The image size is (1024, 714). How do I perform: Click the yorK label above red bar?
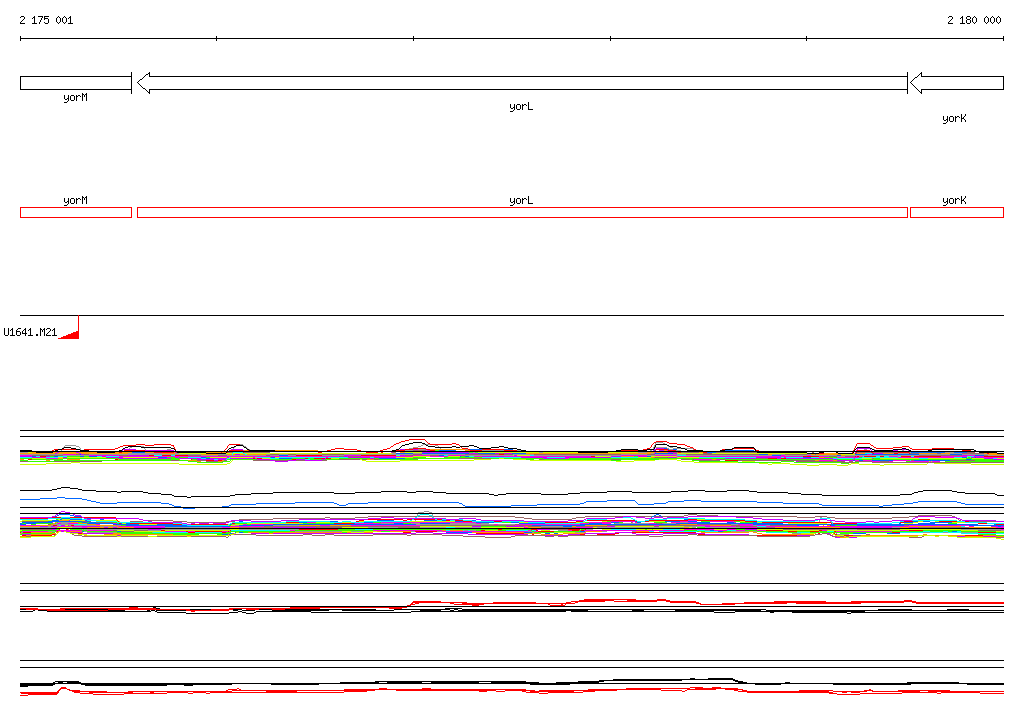954,201
